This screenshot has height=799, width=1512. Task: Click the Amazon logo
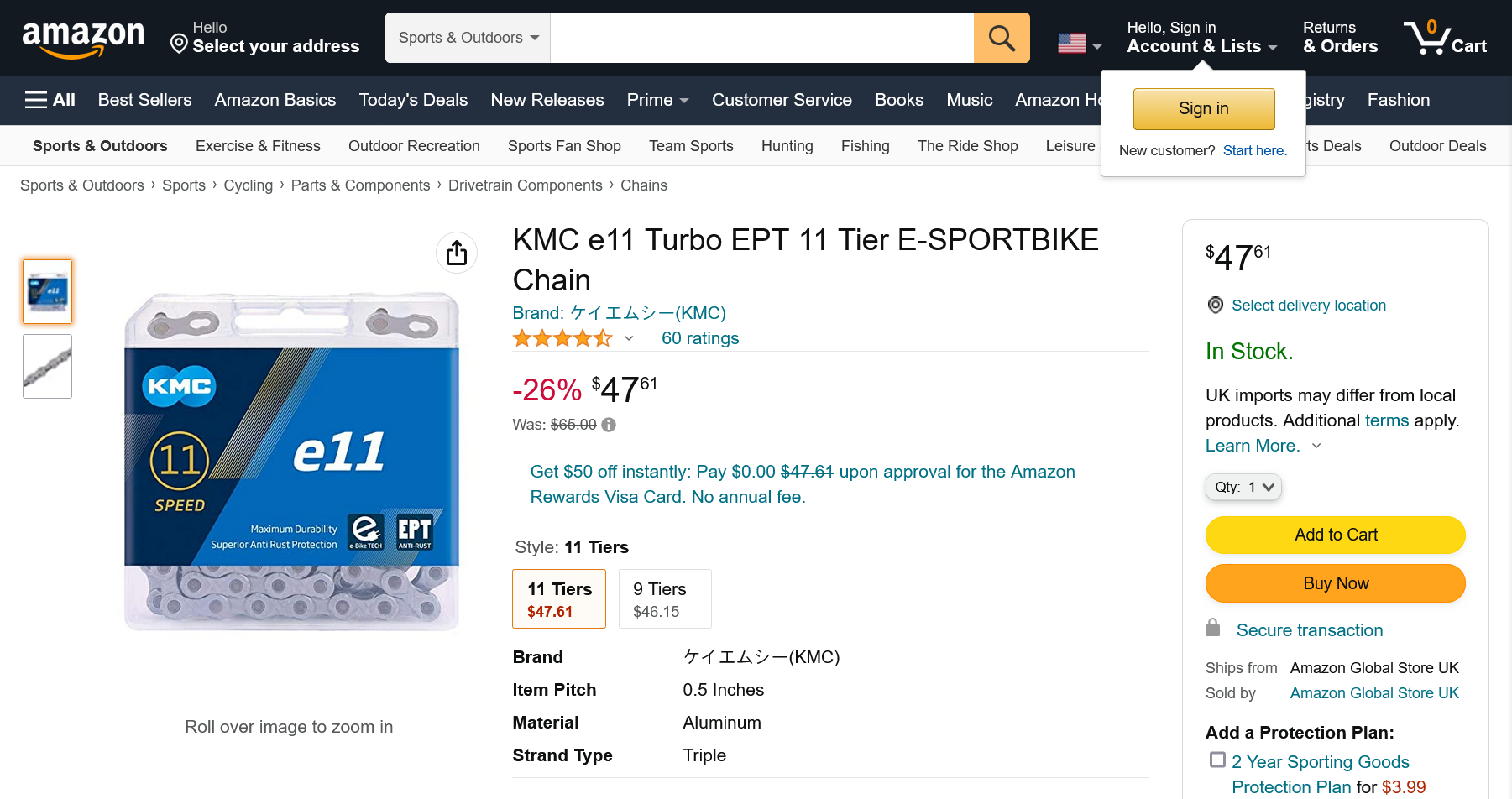82,39
